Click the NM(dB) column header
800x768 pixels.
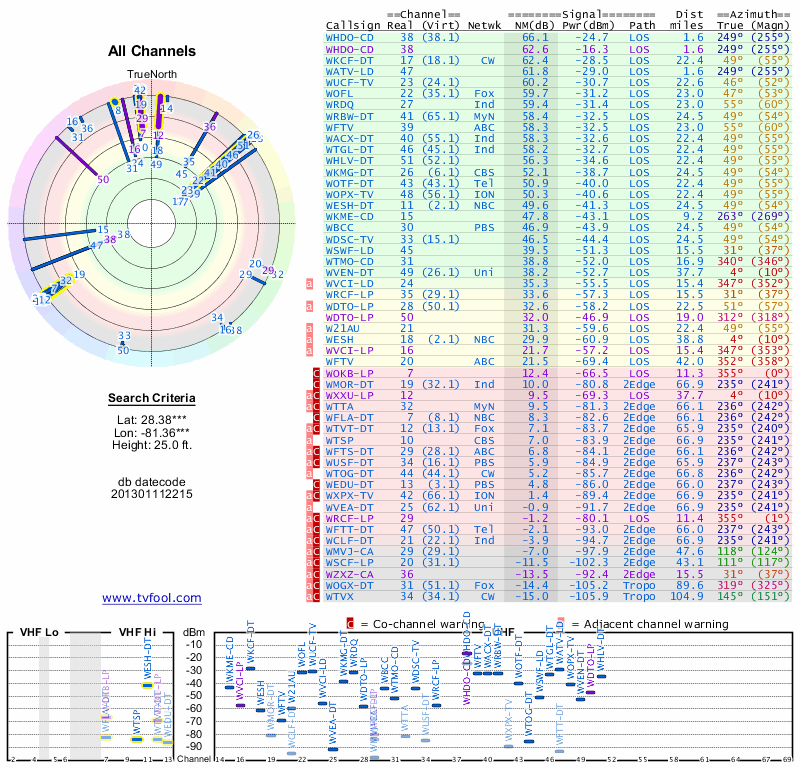click(x=535, y=26)
